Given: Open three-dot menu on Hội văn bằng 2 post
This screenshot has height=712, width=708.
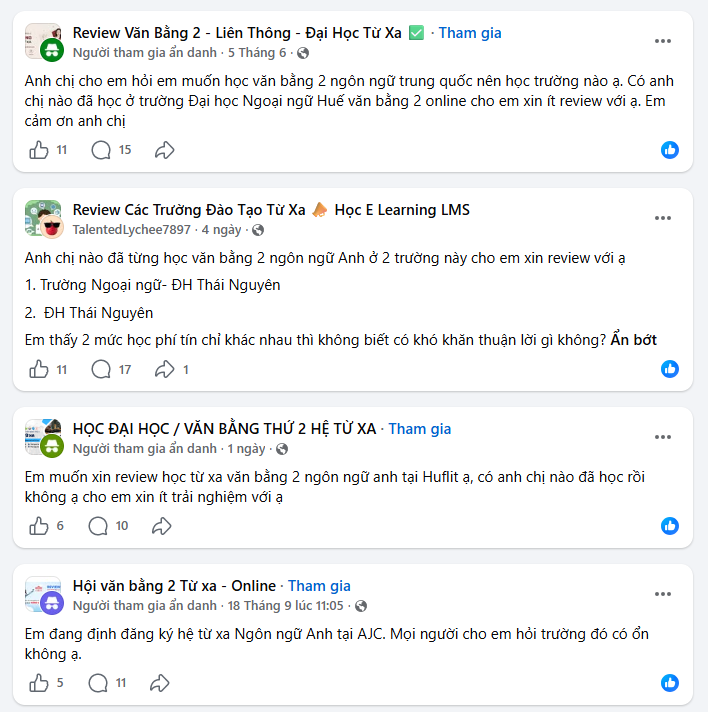Looking at the screenshot, I should tap(663, 594).
